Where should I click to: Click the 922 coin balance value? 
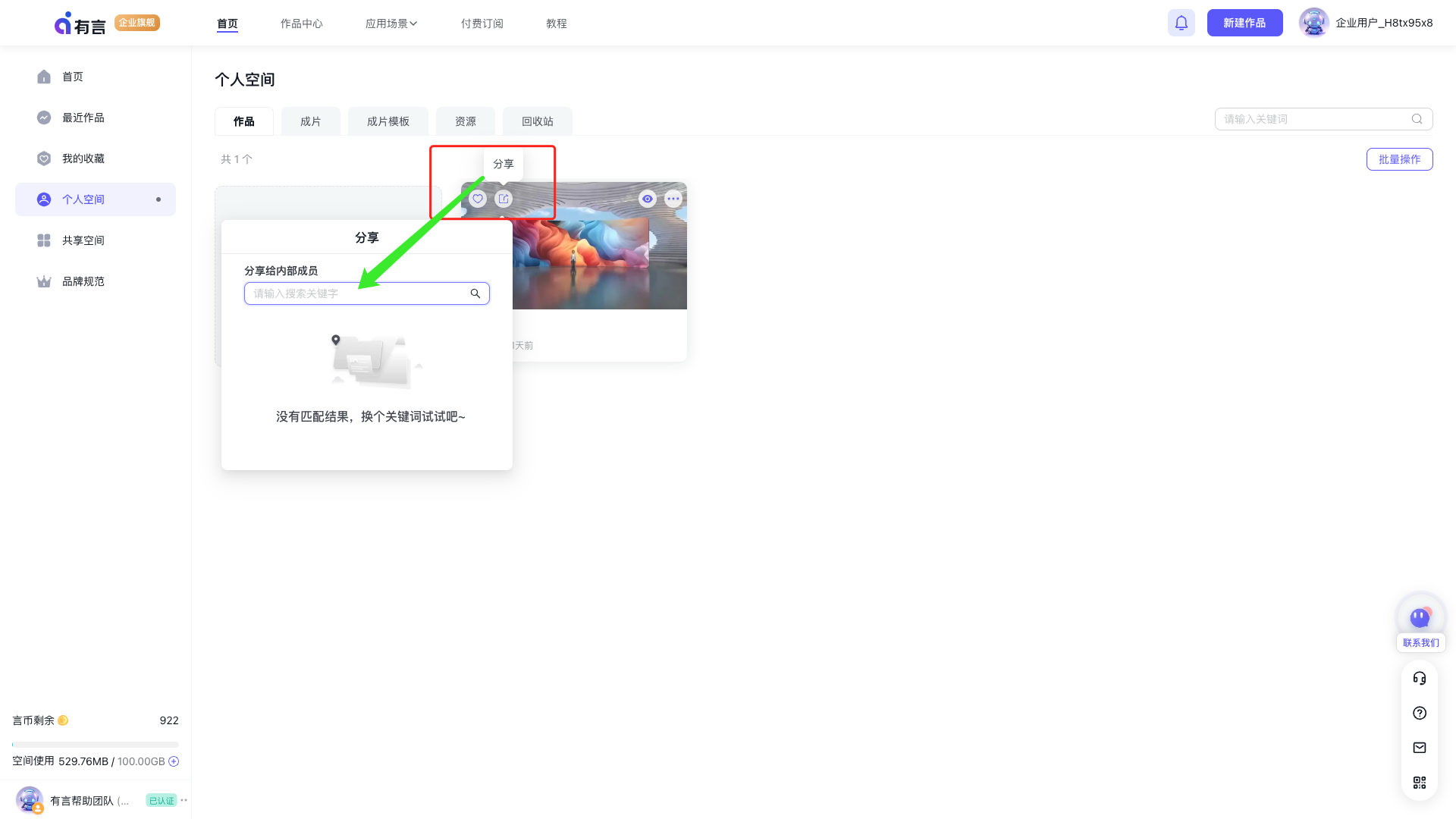(x=169, y=720)
